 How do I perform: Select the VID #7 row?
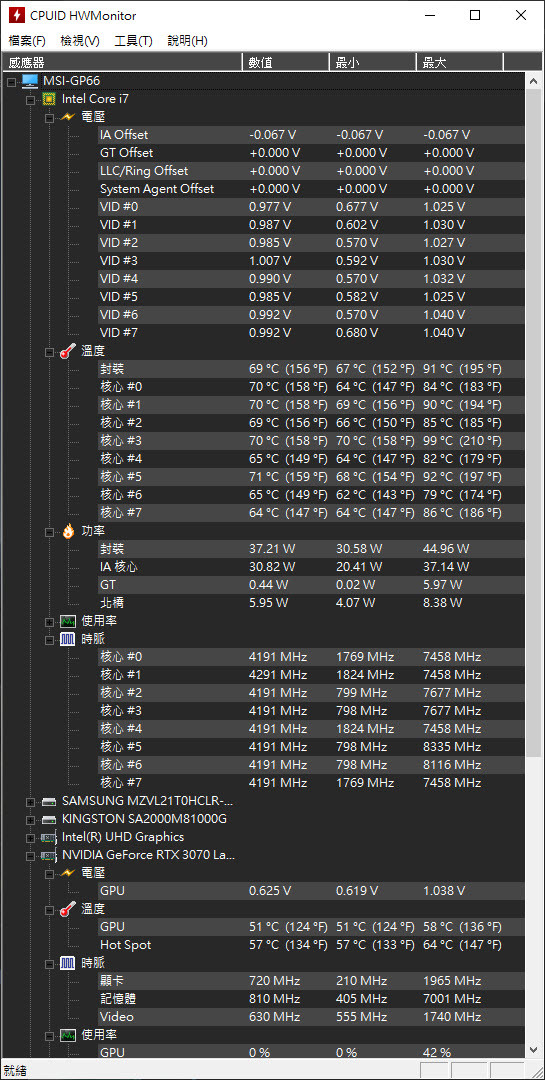coord(311,332)
